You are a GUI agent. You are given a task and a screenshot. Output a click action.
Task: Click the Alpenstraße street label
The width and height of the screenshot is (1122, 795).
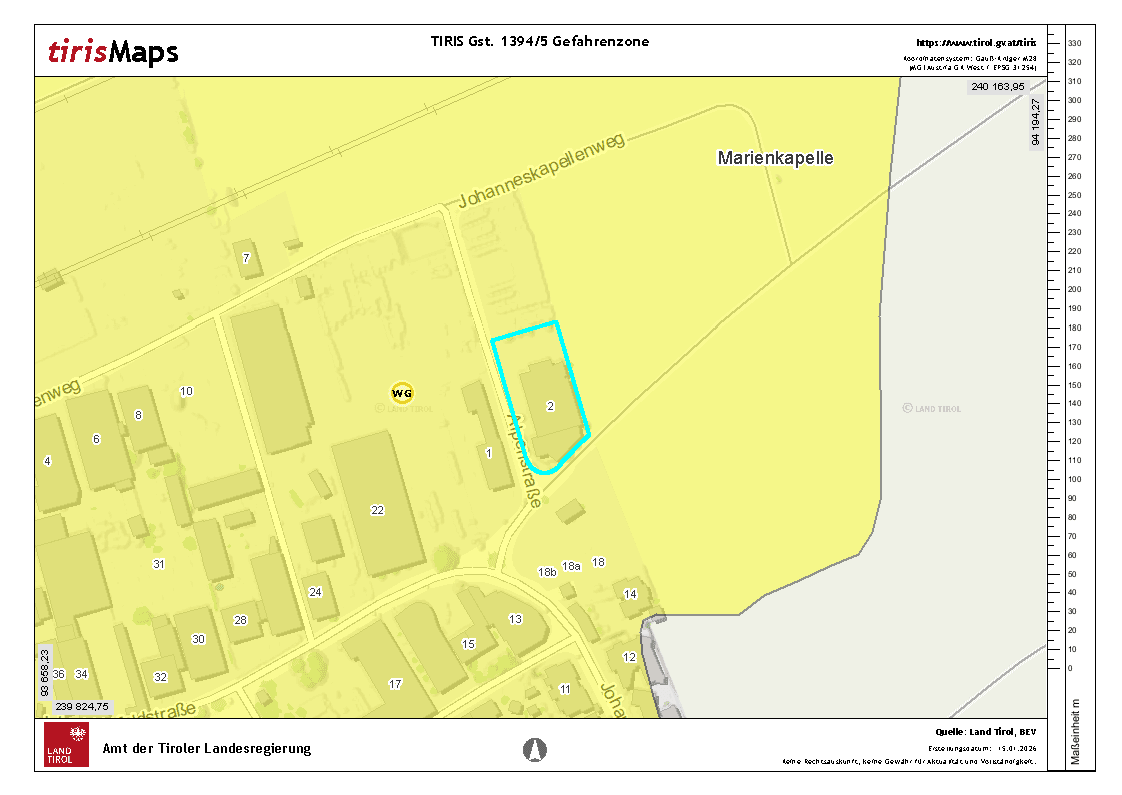(x=526, y=461)
